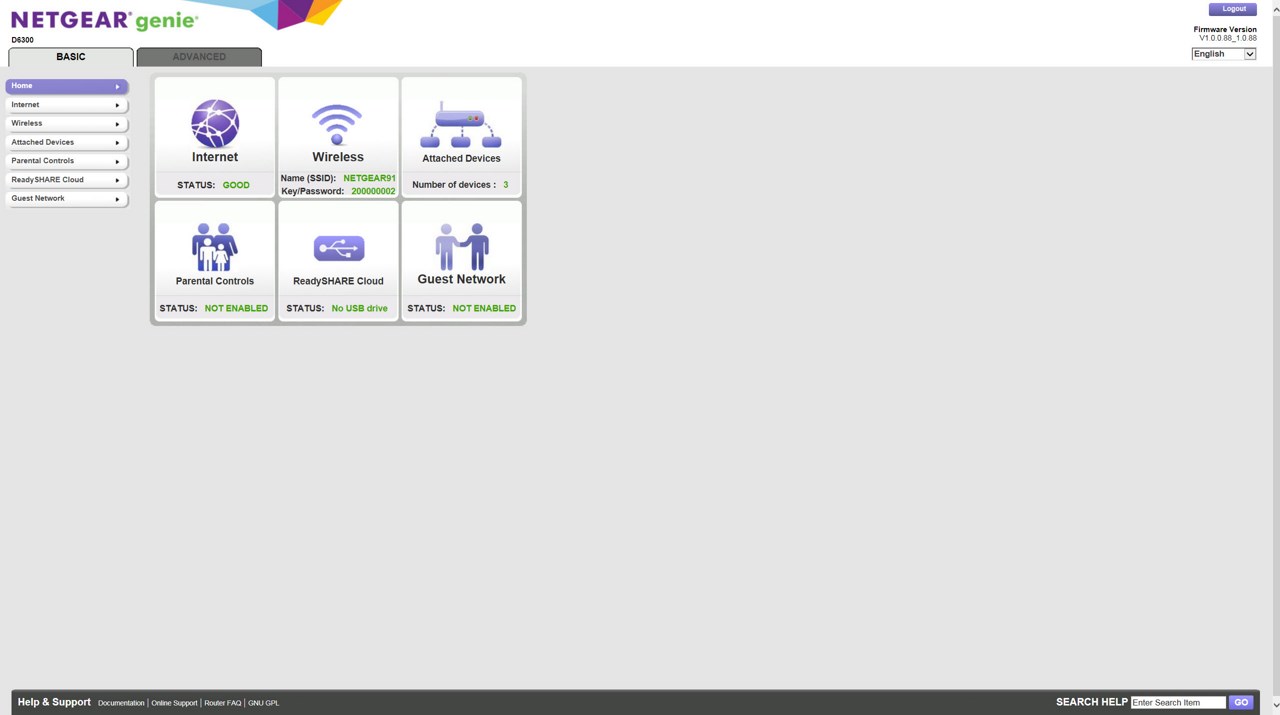Open the Attached Devices router icon

coord(461,124)
